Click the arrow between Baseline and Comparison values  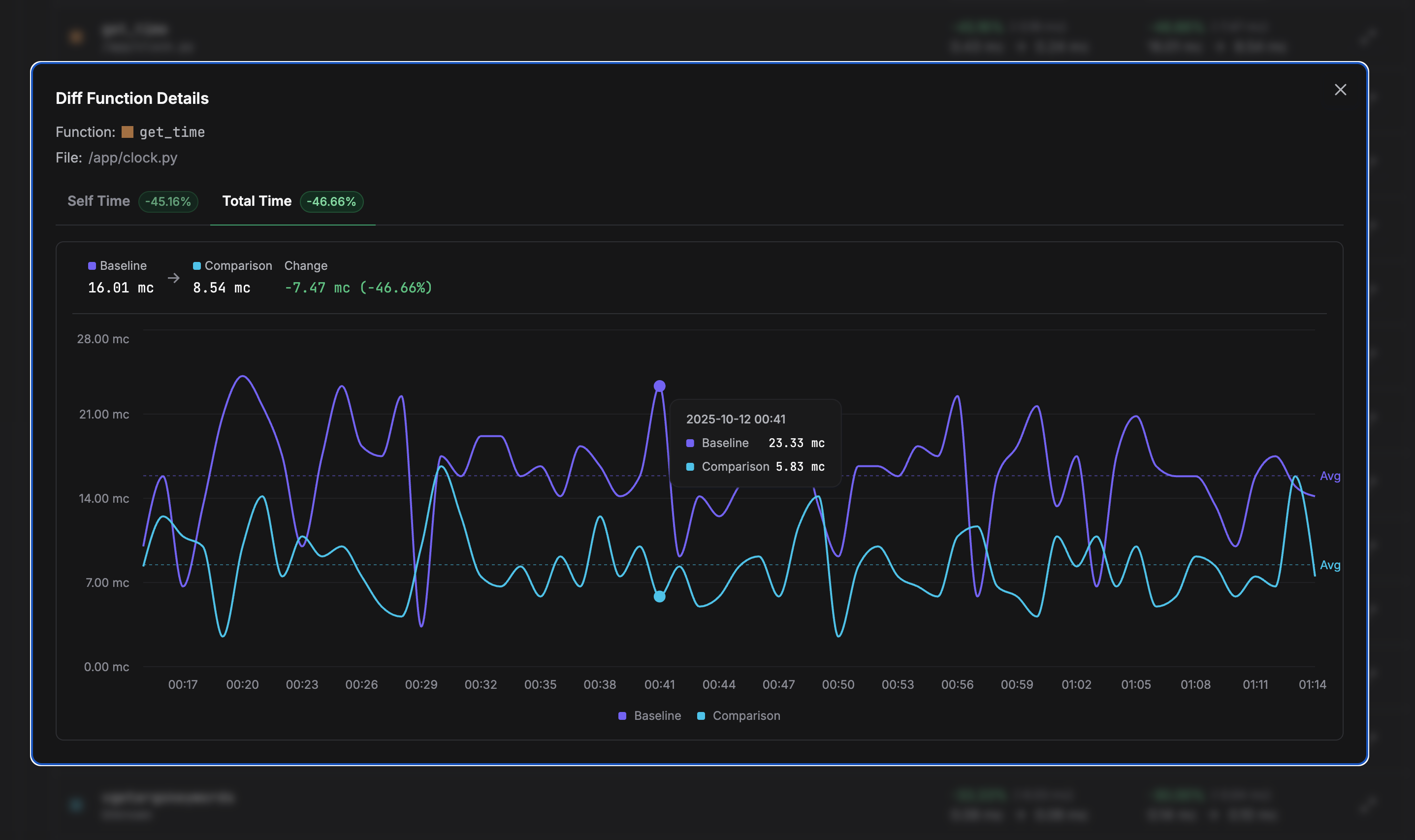(174, 278)
